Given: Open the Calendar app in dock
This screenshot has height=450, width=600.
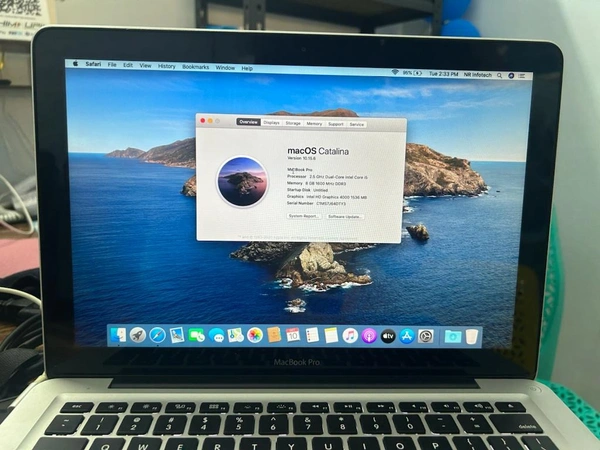Looking at the screenshot, I should coord(293,335).
